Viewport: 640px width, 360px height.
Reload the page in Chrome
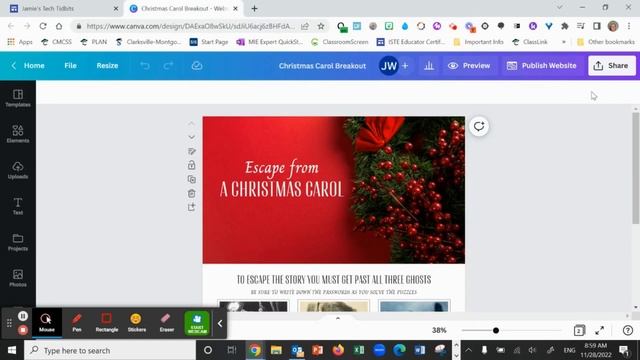coord(43,26)
